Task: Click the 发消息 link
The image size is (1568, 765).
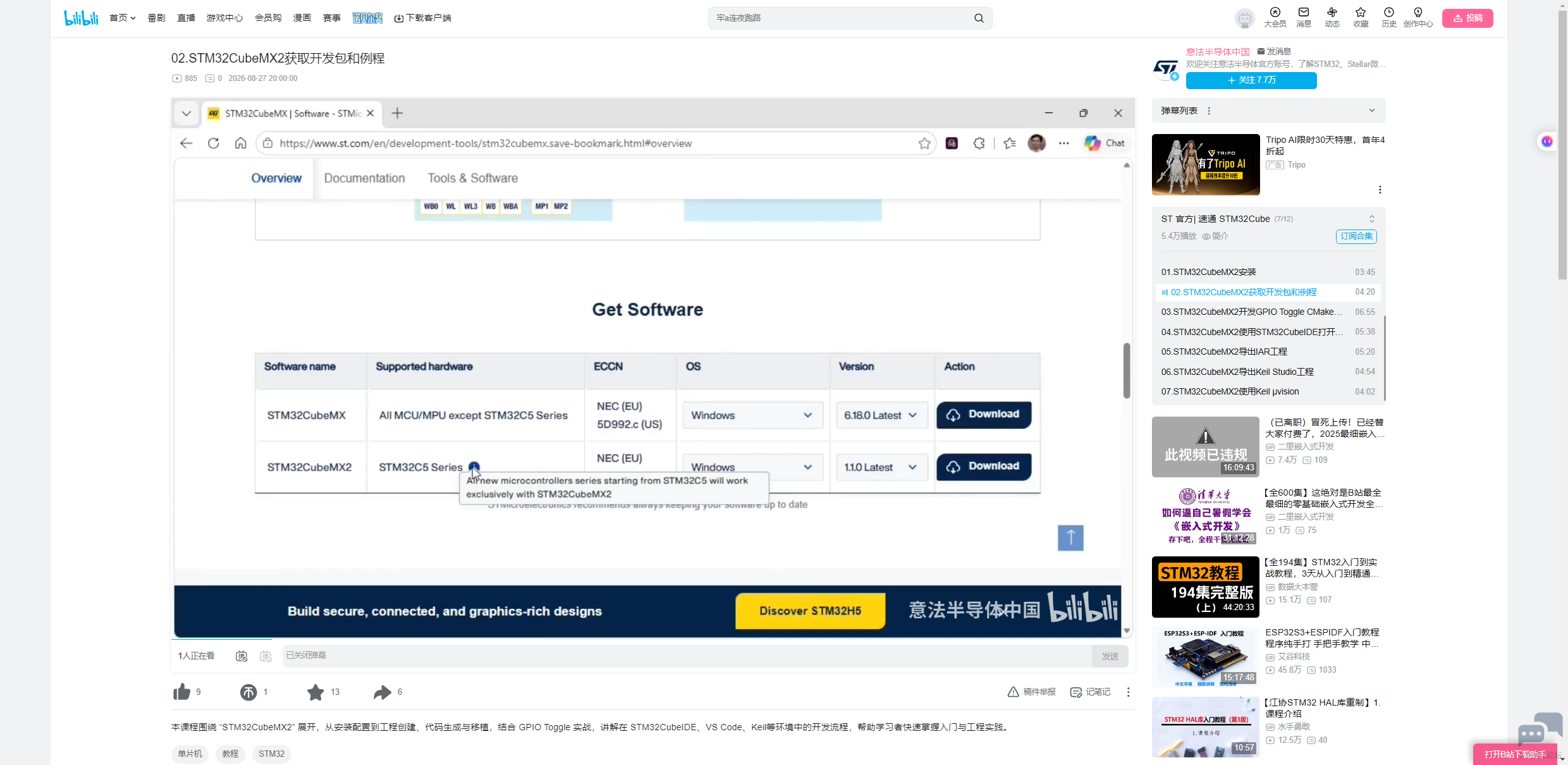Action: 1274,51
